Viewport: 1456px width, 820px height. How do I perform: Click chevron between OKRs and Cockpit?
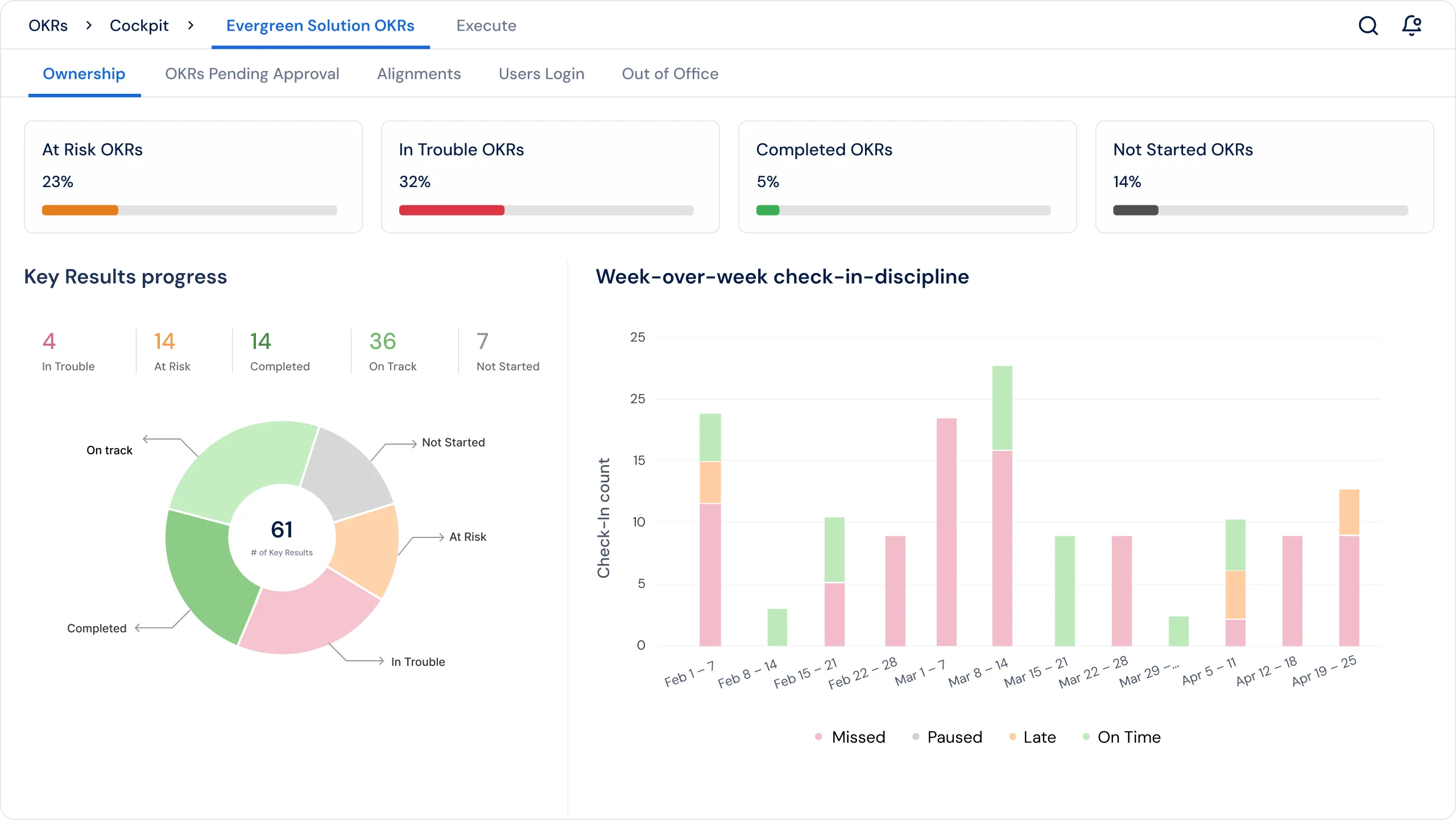point(89,26)
